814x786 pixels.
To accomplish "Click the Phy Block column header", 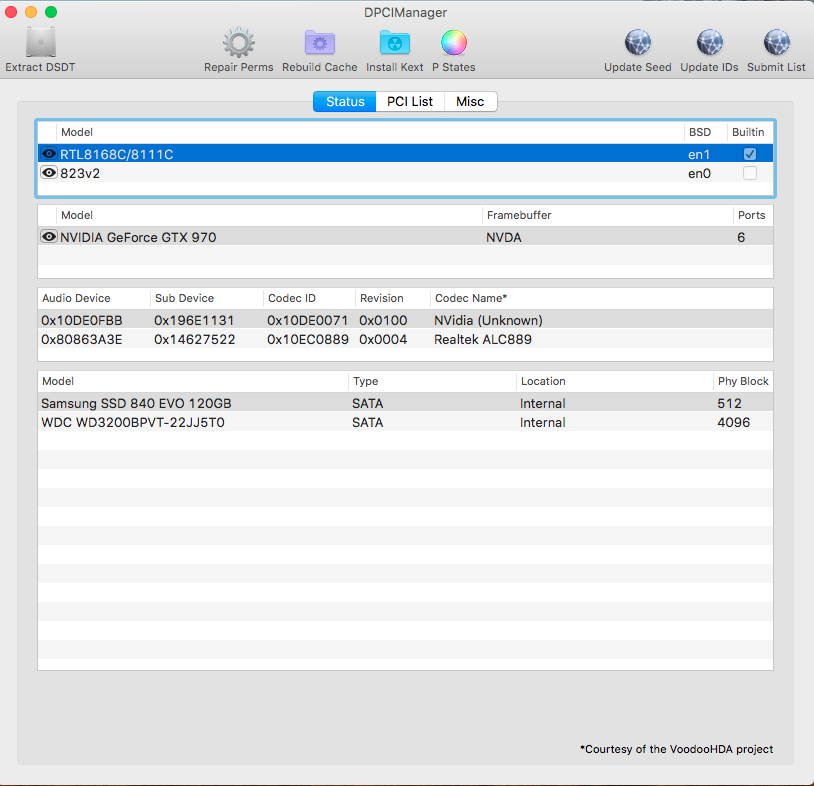I will (x=741, y=381).
